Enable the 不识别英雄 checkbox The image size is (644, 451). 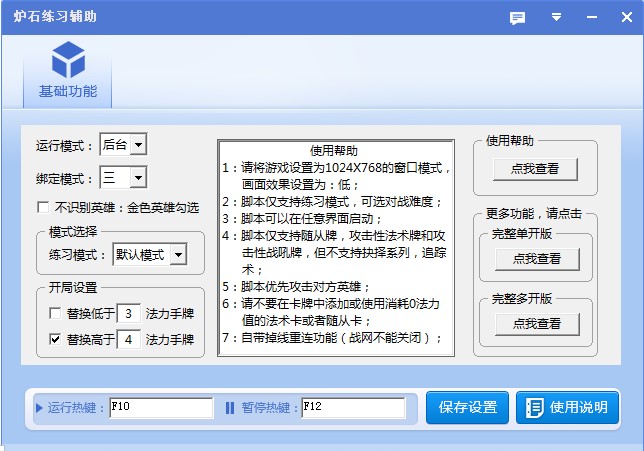(x=43, y=207)
